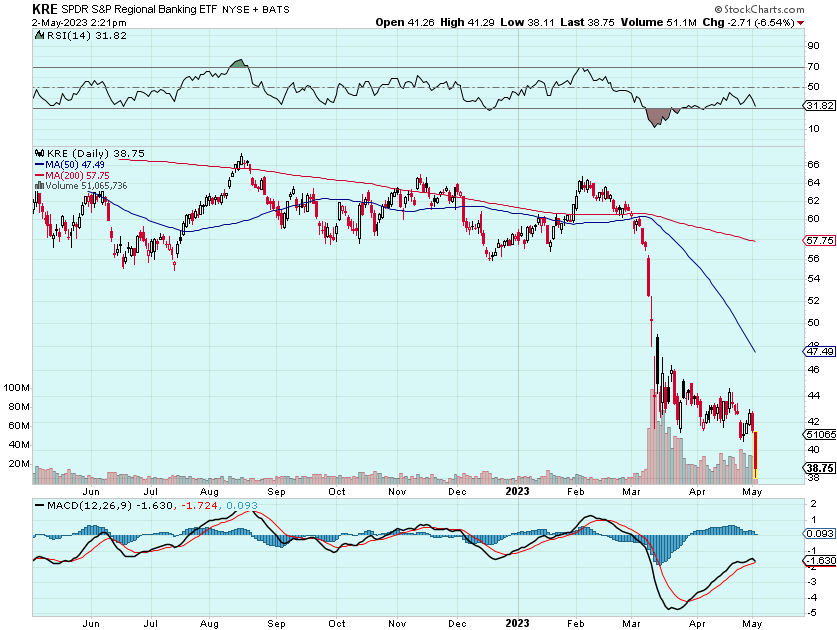
Task: Click the blue line swatch for MA(50)
Action: 40,165
